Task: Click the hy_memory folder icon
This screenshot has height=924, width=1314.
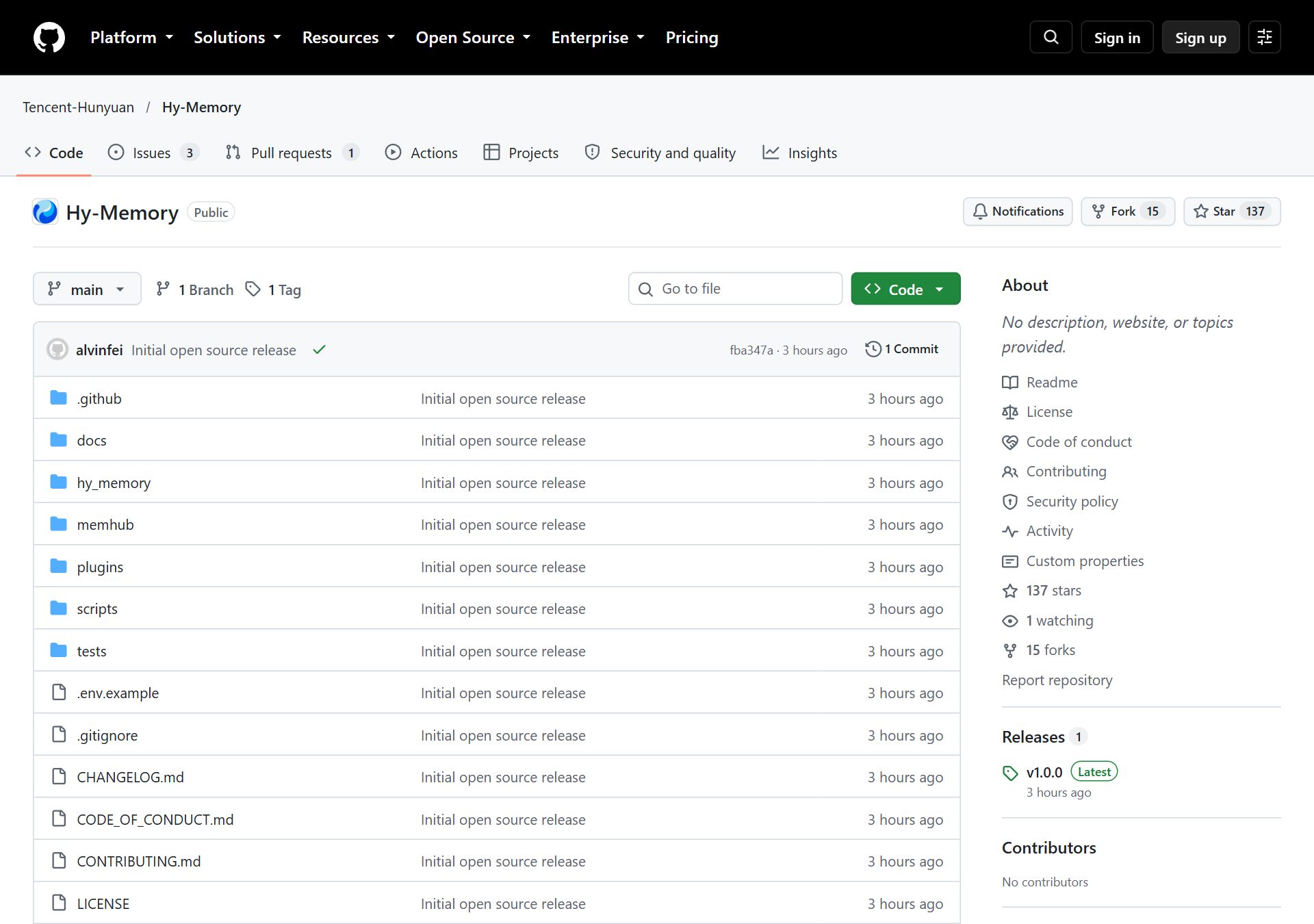Action: point(59,483)
